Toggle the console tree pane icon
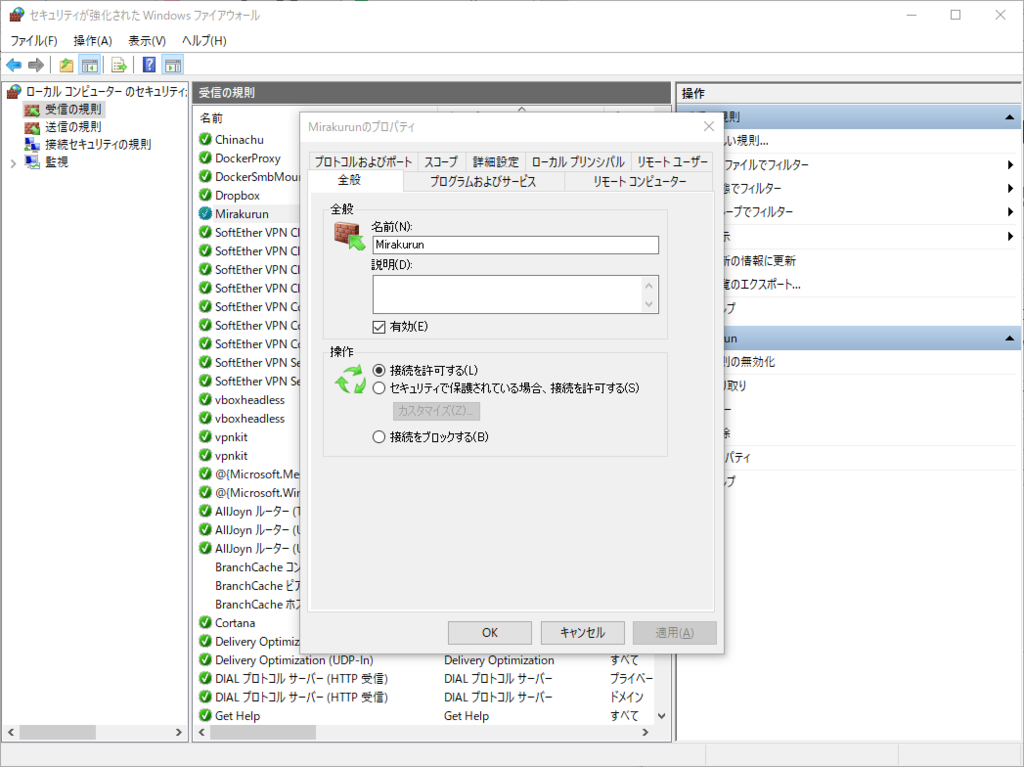 click(89, 65)
